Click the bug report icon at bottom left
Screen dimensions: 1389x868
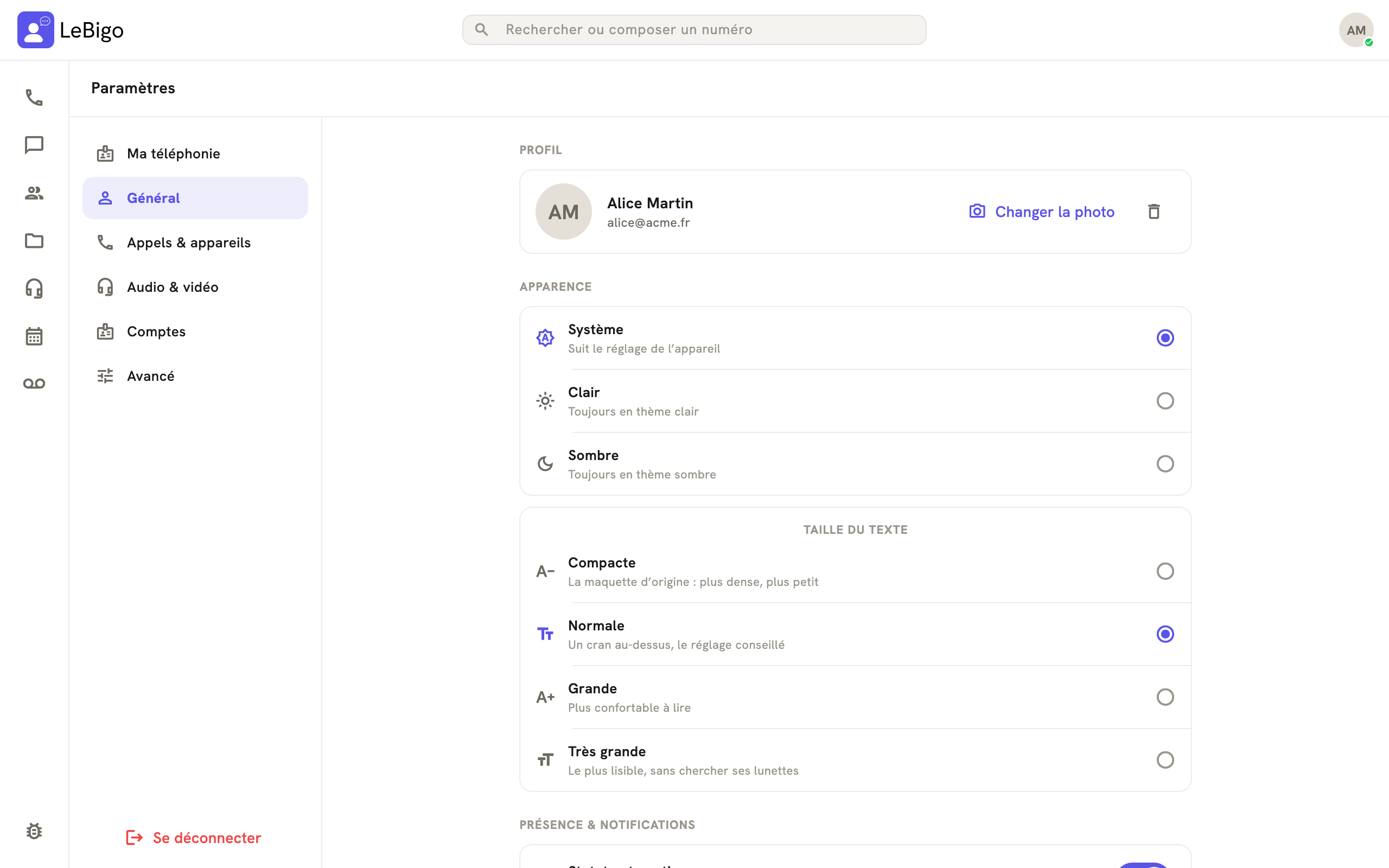point(34,831)
